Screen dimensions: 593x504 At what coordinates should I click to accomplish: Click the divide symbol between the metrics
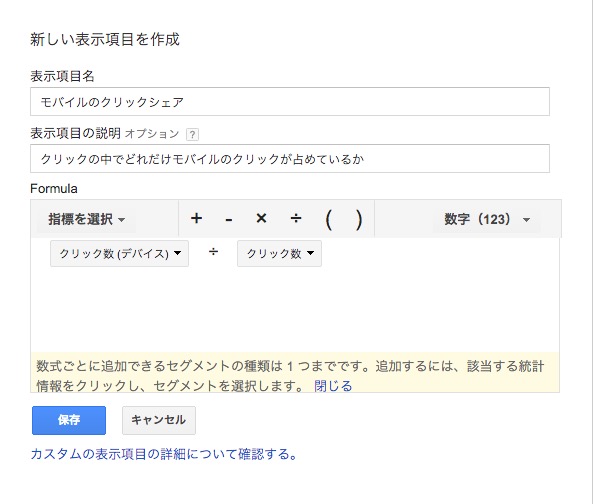213,252
